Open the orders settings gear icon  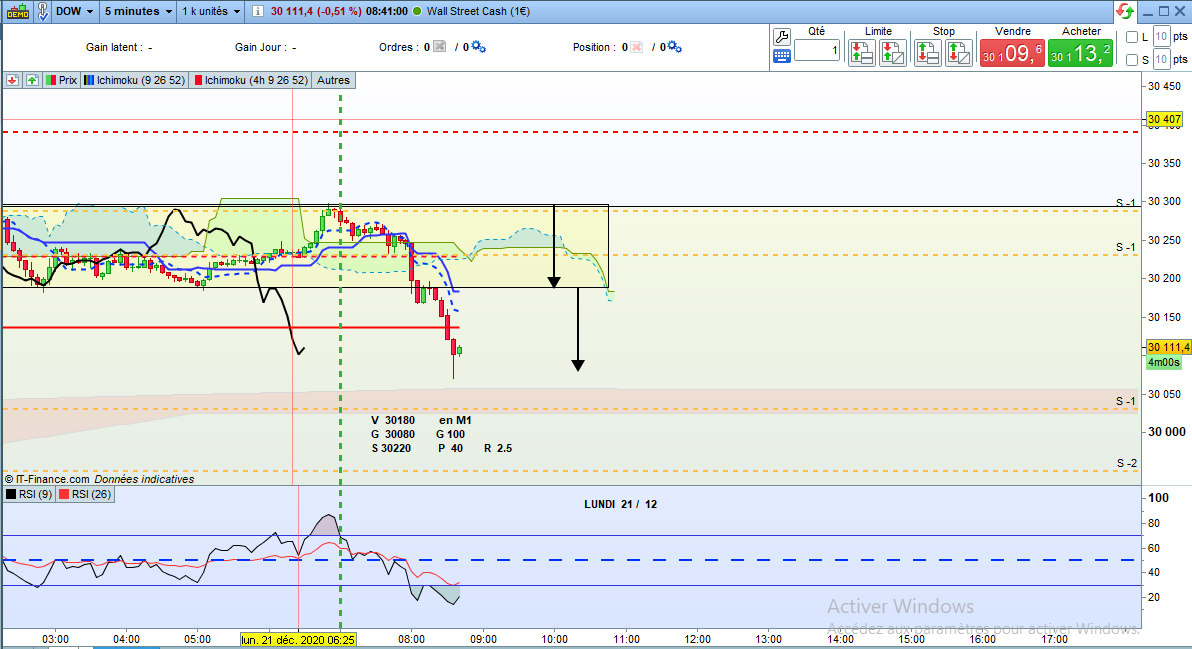pos(478,47)
